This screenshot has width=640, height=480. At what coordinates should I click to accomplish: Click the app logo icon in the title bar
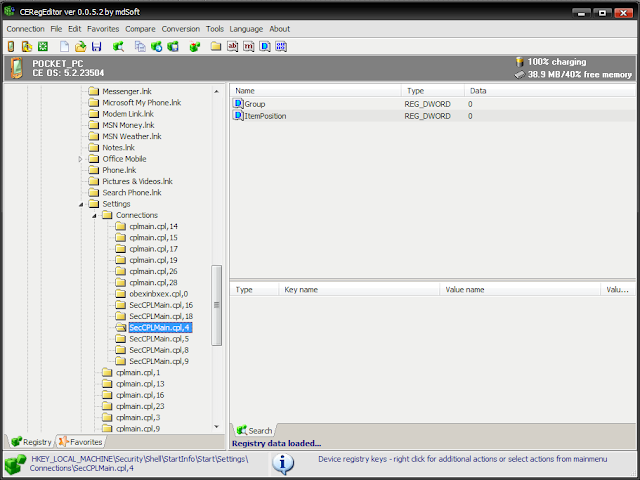point(9,11)
